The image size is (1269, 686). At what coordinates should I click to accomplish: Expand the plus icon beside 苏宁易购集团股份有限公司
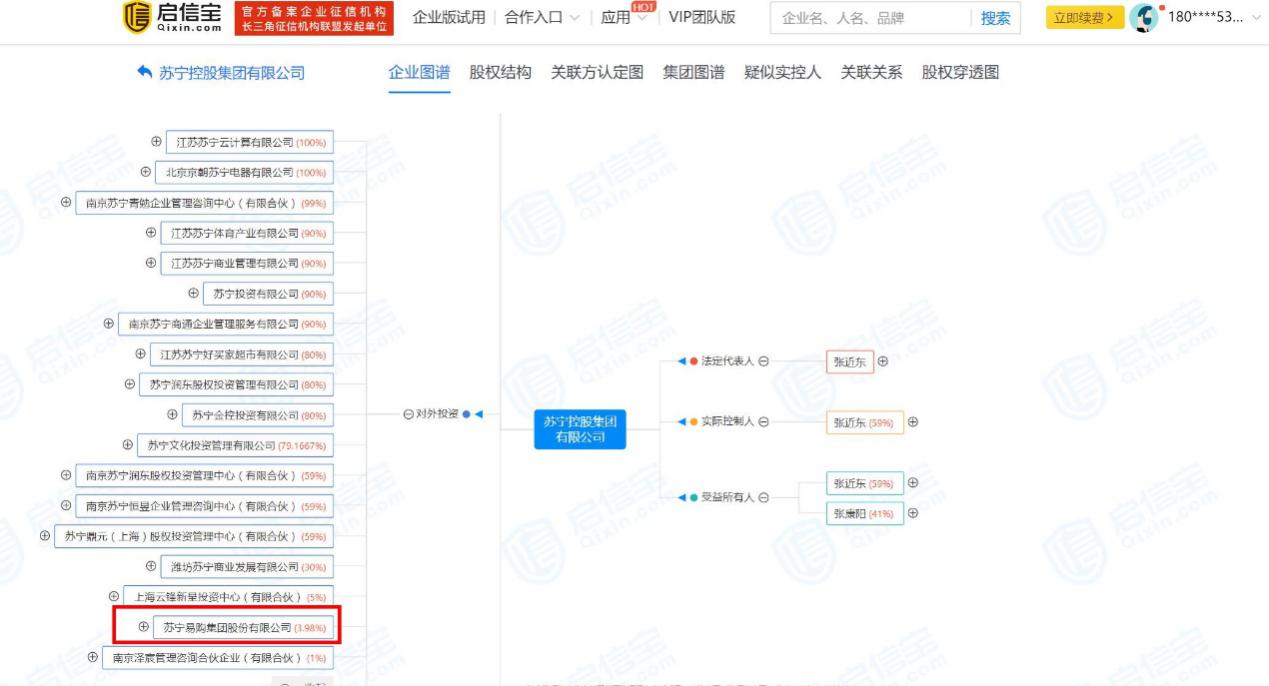point(144,627)
